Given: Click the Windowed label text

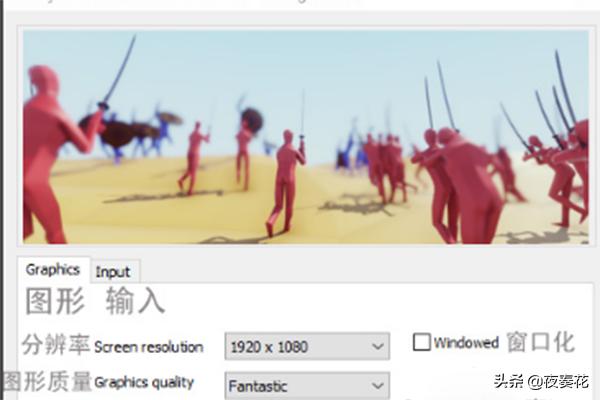Looking at the screenshot, I should (466, 343).
